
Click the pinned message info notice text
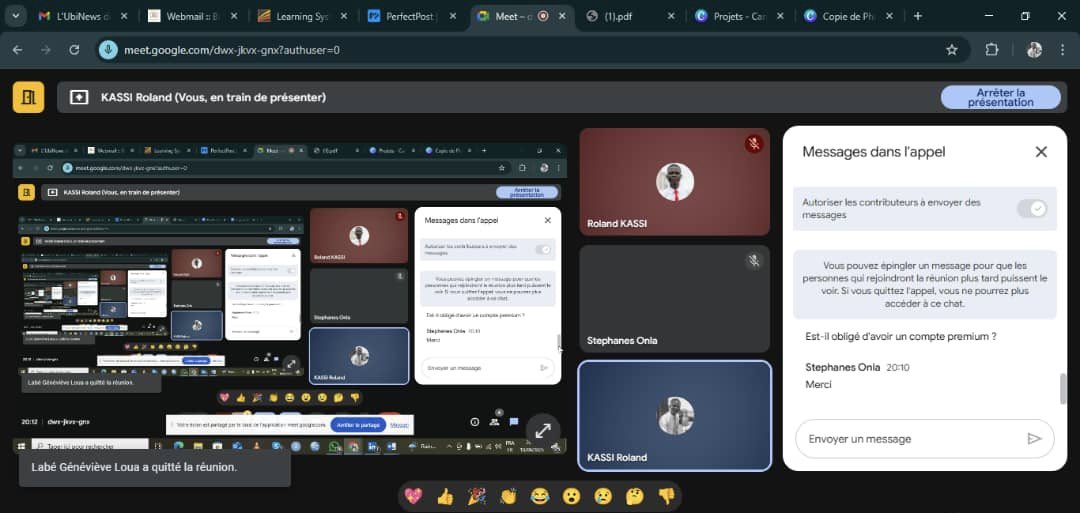pyautogui.click(x=925, y=284)
